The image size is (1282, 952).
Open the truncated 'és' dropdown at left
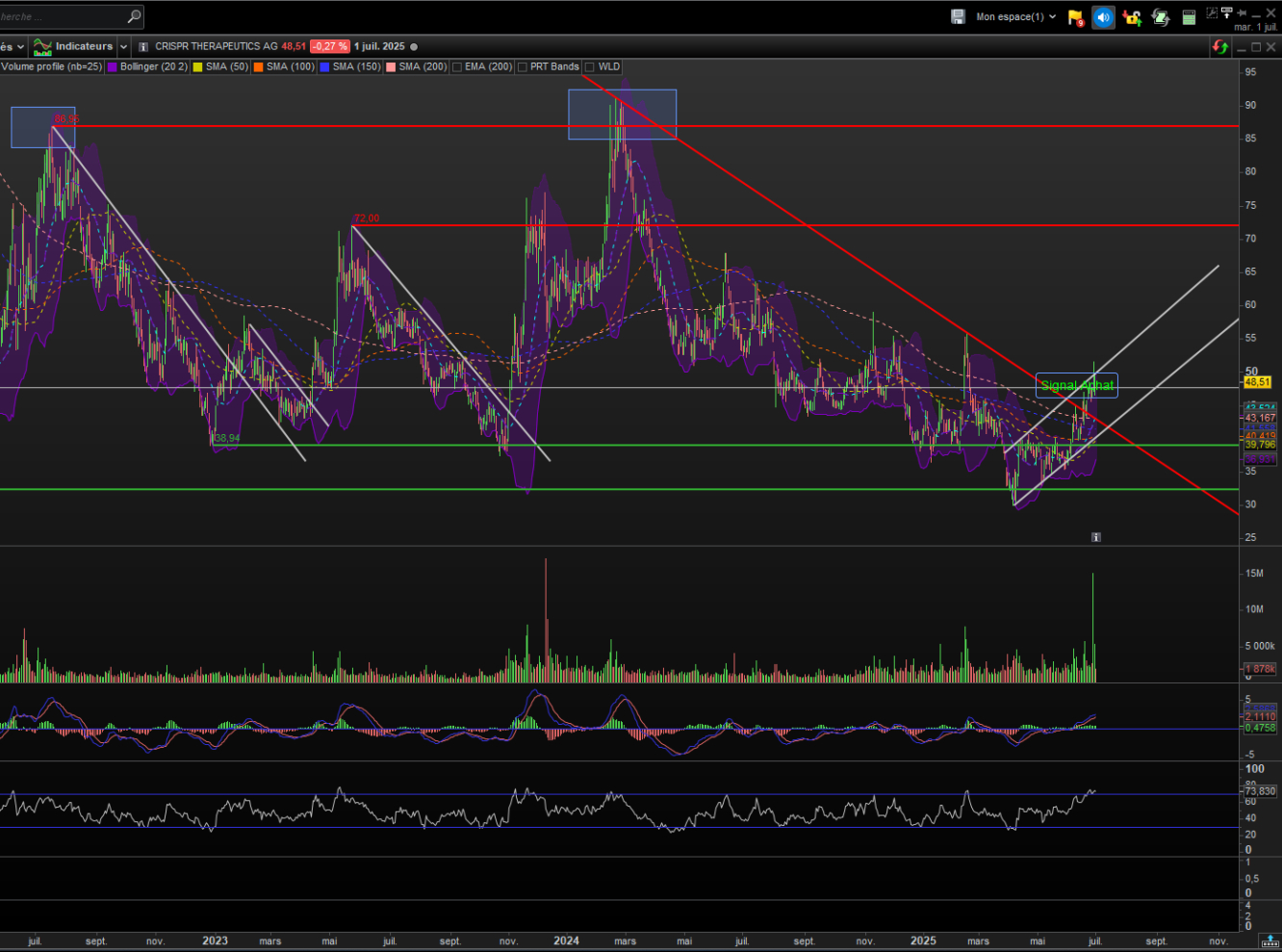pyautogui.click(x=12, y=46)
